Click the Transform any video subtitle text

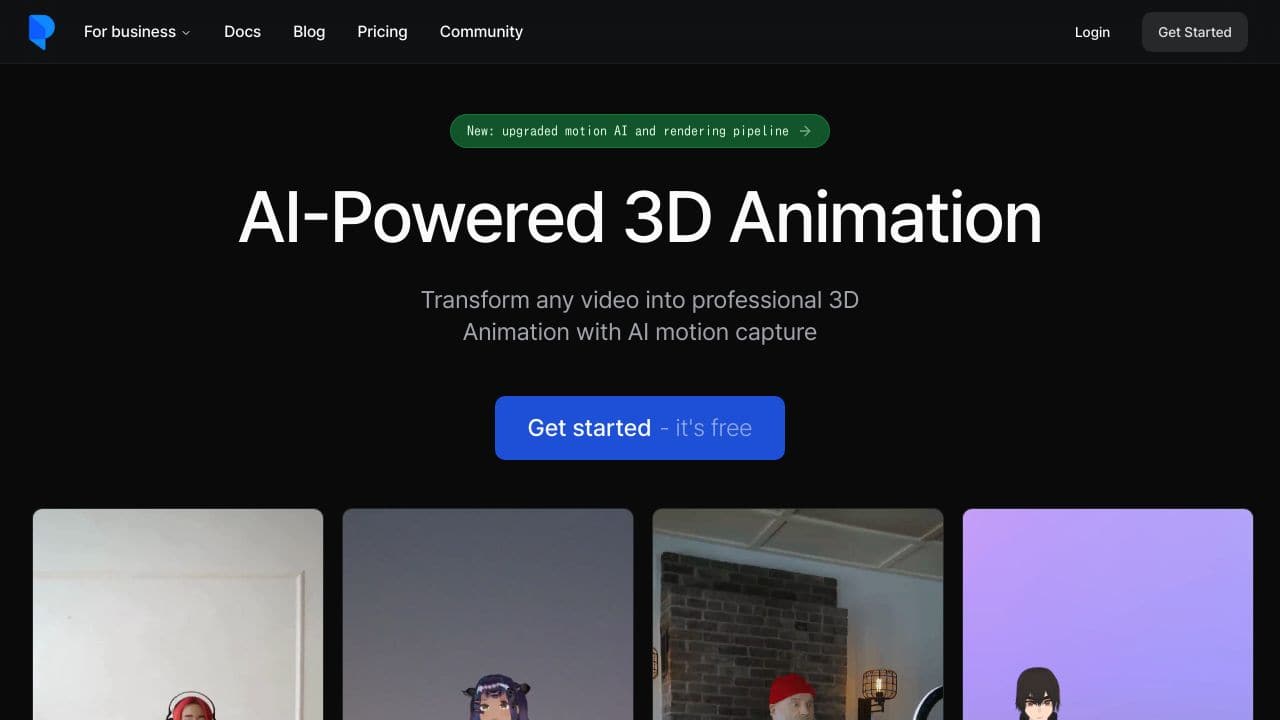[640, 316]
